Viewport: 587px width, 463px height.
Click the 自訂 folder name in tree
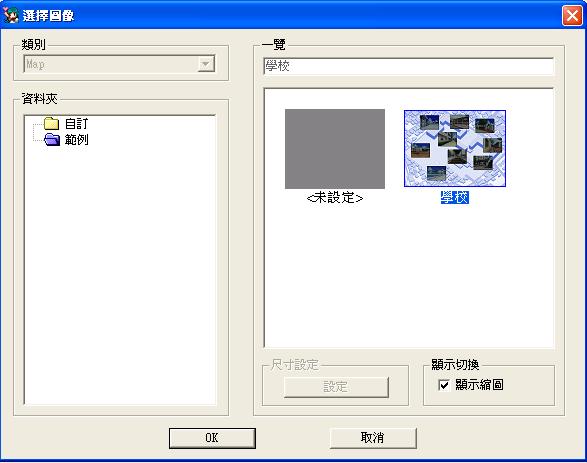click(76, 124)
